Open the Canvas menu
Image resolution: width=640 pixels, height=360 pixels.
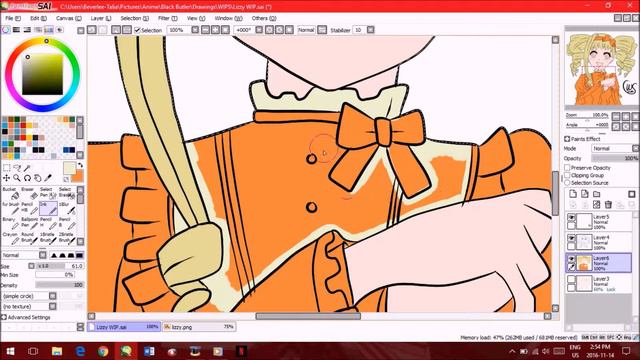coord(68,18)
